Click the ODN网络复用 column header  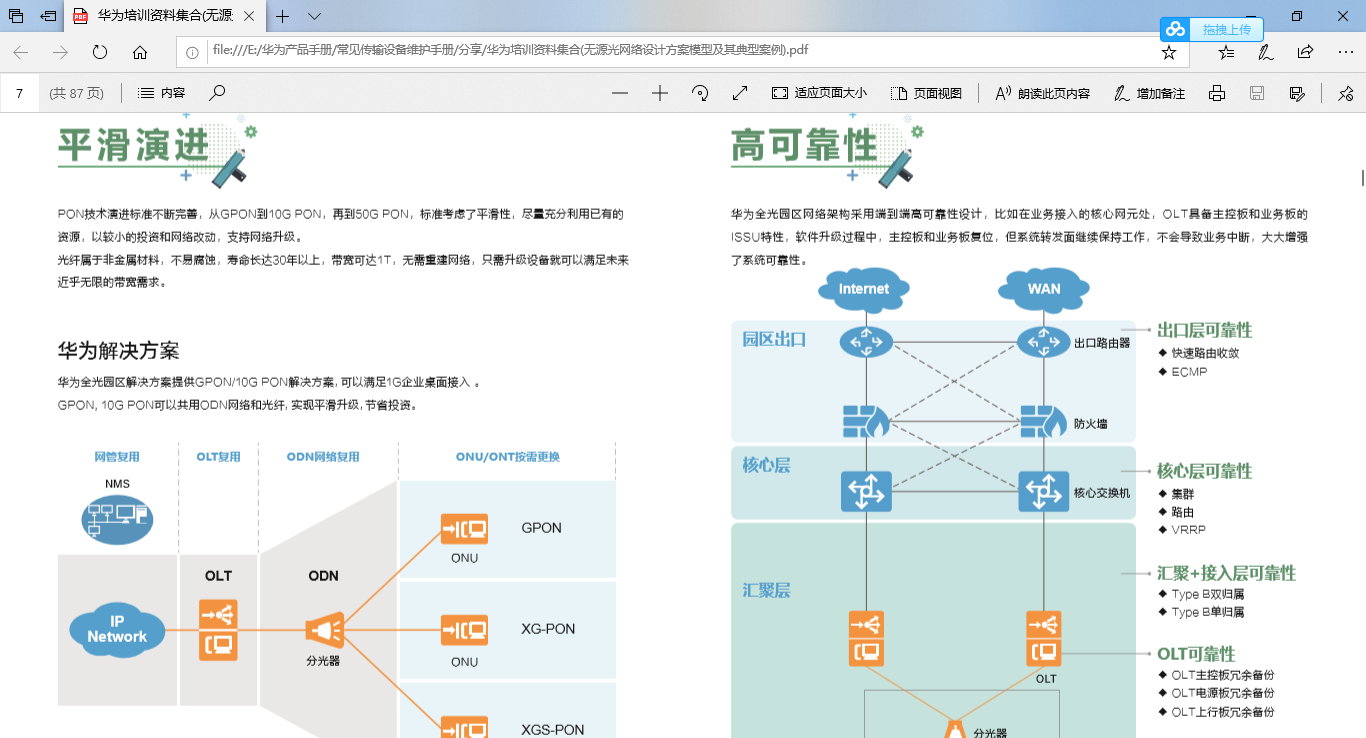(x=323, y=457)
